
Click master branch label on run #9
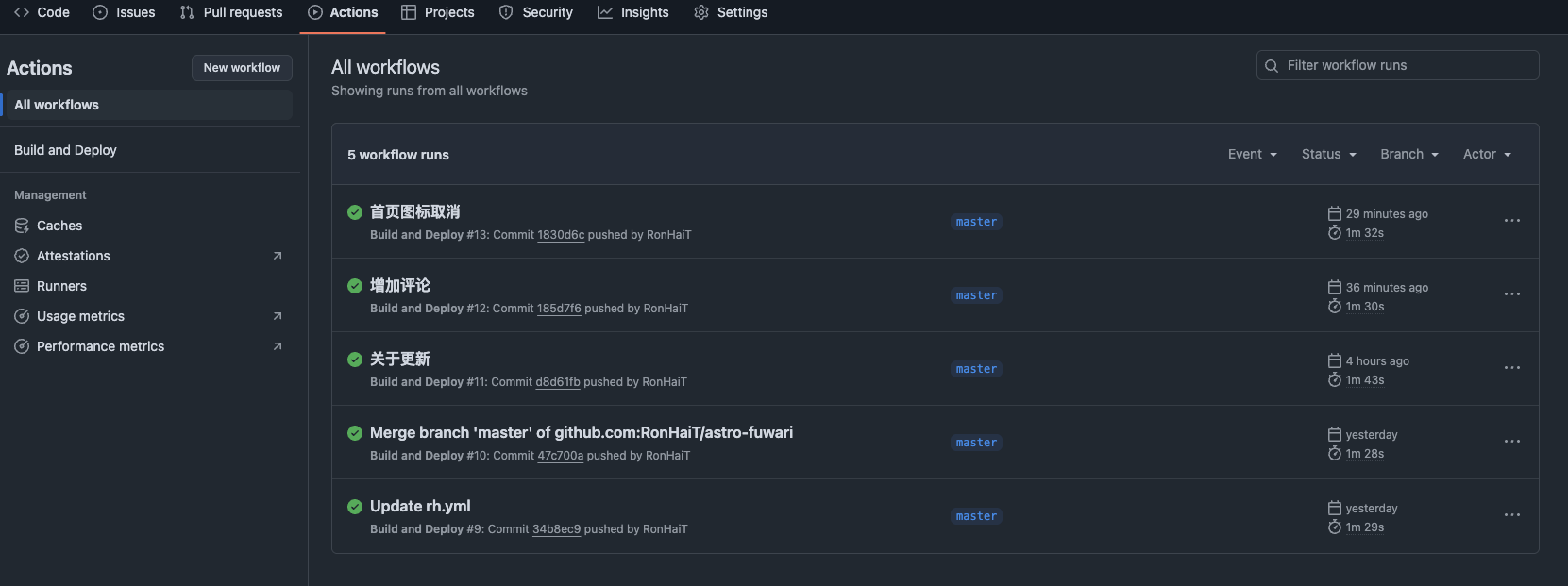coord(976,516)
